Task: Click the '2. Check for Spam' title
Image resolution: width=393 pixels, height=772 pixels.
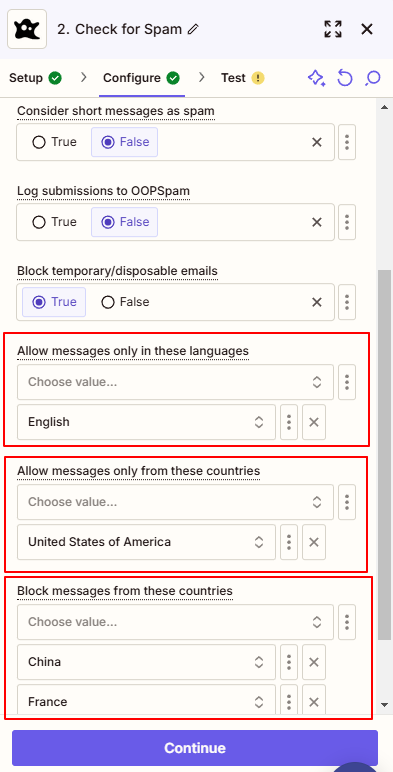Action: (120, 30)
